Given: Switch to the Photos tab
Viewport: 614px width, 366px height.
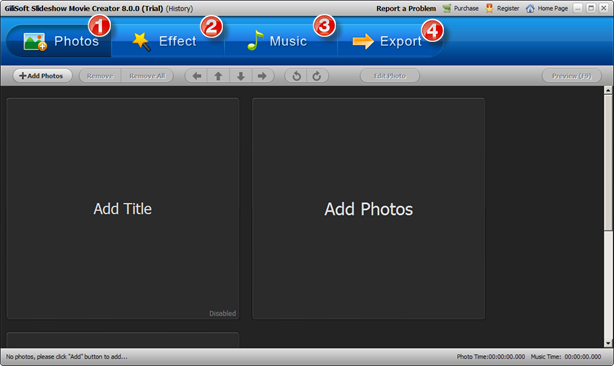Looking at the screenshot, I should (59, 41).
